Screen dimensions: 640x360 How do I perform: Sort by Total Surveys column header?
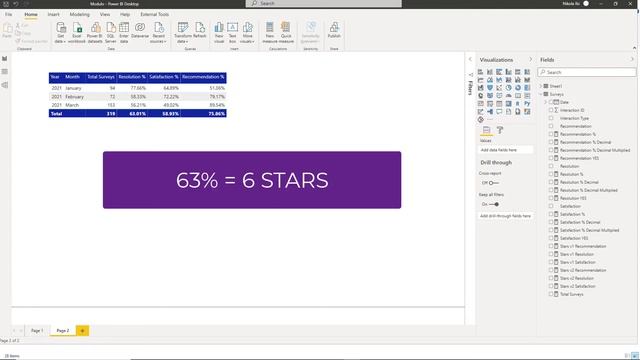101,77
